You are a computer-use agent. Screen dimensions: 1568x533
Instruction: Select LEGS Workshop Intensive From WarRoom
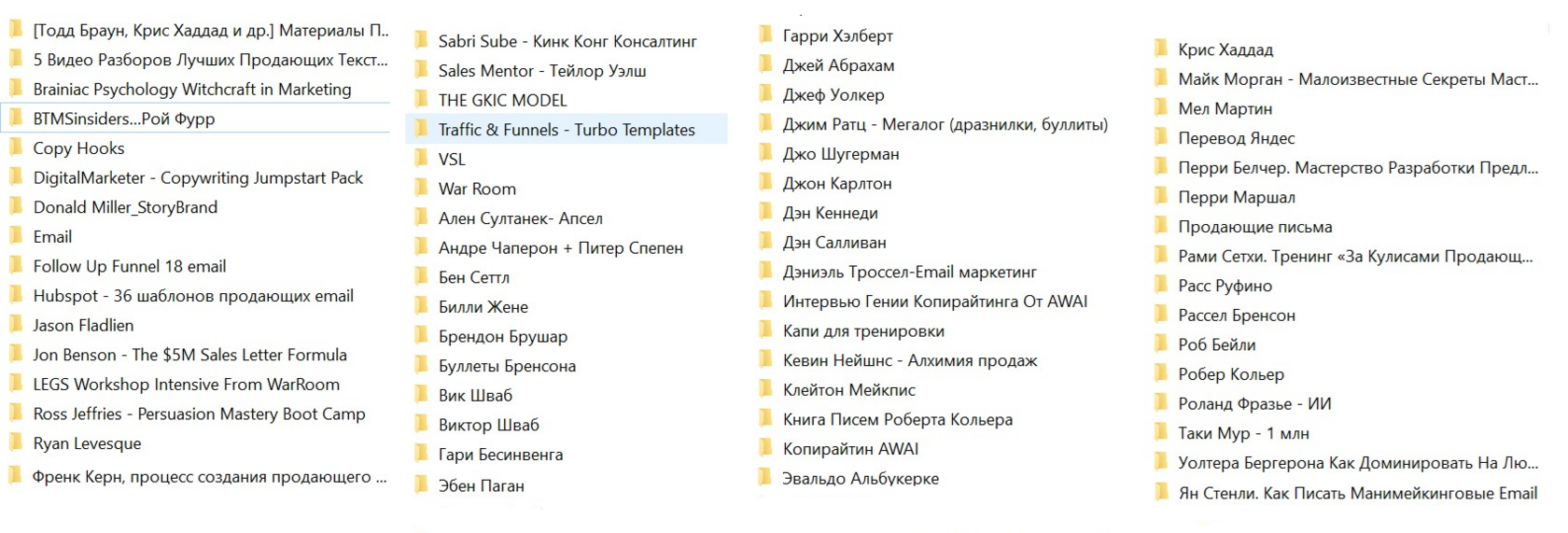click(187, 385)
